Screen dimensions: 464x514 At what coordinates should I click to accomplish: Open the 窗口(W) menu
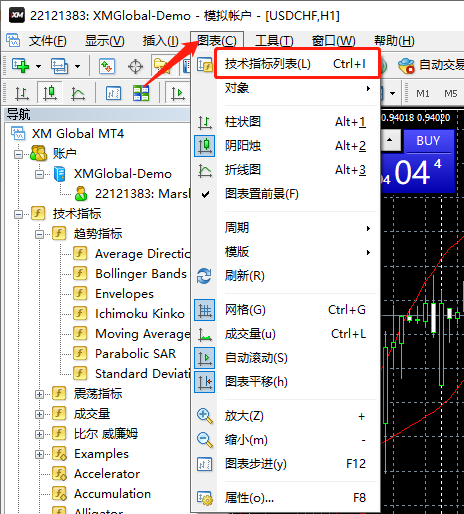coord(333,41)
